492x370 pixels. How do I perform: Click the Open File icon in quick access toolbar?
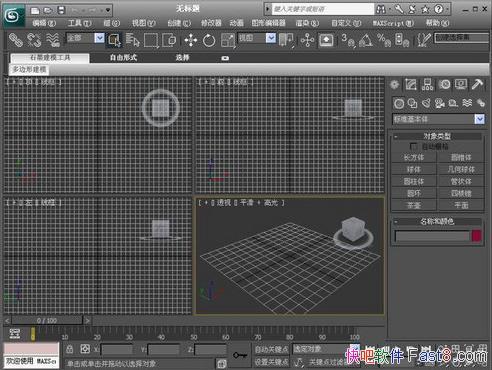tap(48, 10)
